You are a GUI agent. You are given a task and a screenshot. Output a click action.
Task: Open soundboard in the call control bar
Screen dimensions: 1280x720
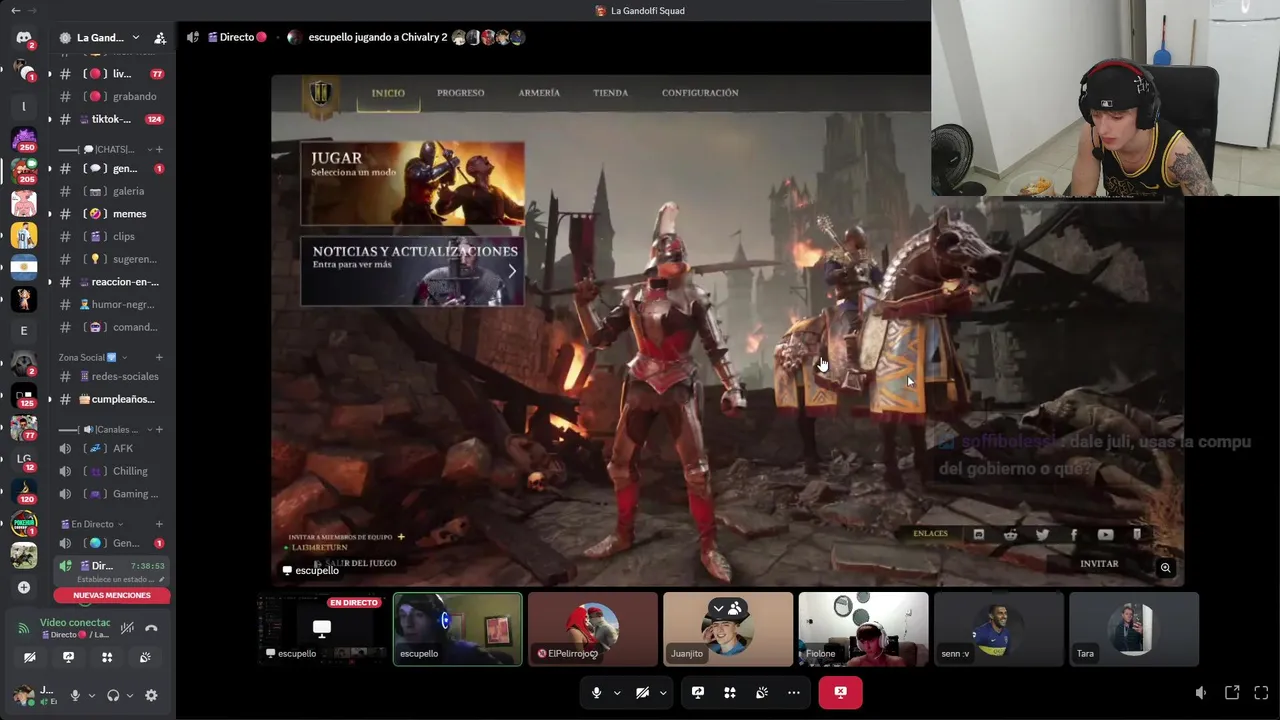tap(762, 693)
